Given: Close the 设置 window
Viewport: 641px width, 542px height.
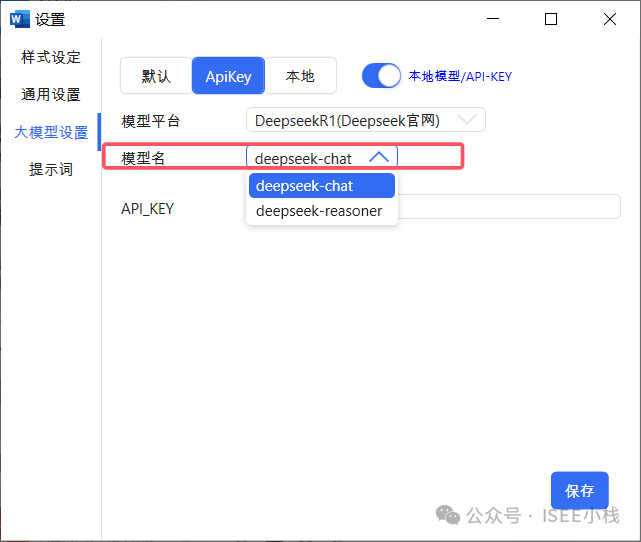Looking at the screenshot, I should [610, 19].
